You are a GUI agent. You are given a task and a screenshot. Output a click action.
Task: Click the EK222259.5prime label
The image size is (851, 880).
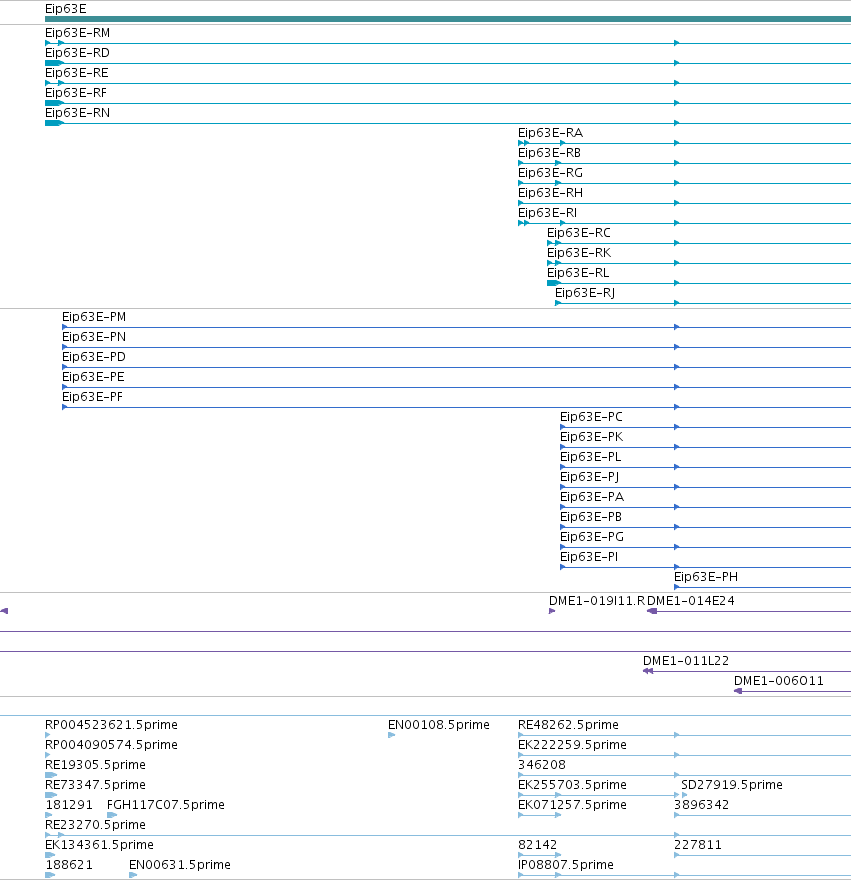click(x=572, y=745)
